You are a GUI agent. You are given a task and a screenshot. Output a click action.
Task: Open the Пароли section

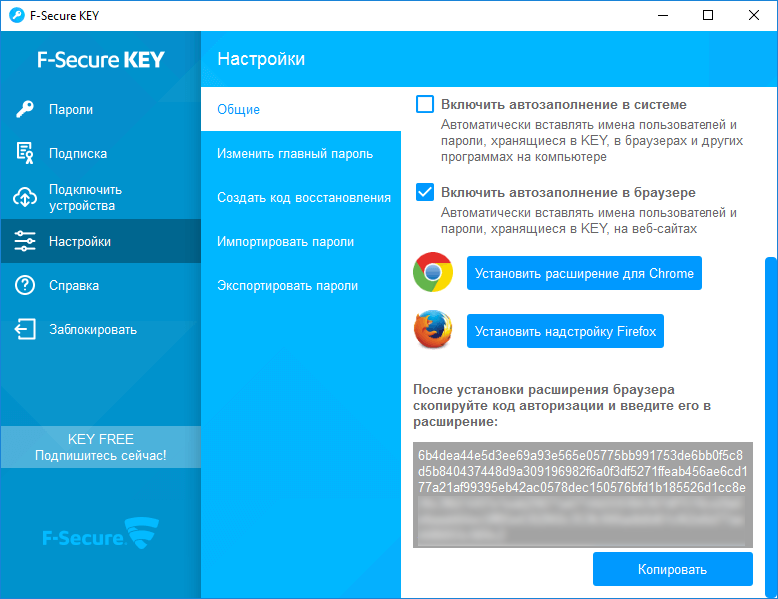tap(101, 109)
